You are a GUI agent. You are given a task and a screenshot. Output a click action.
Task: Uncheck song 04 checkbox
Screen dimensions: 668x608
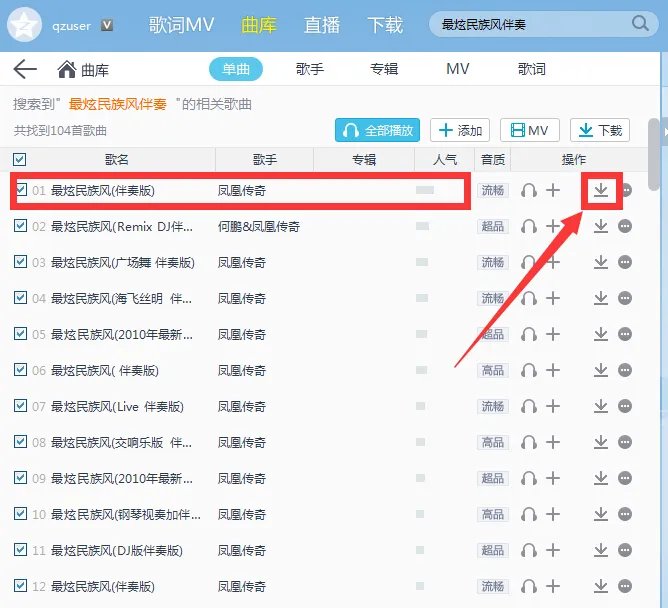pos(20,297)
